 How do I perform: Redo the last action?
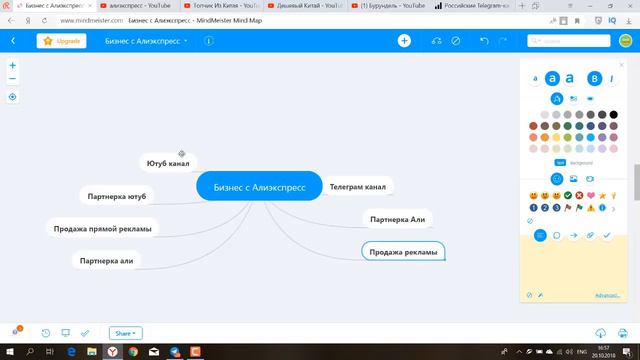click(503, 41)
